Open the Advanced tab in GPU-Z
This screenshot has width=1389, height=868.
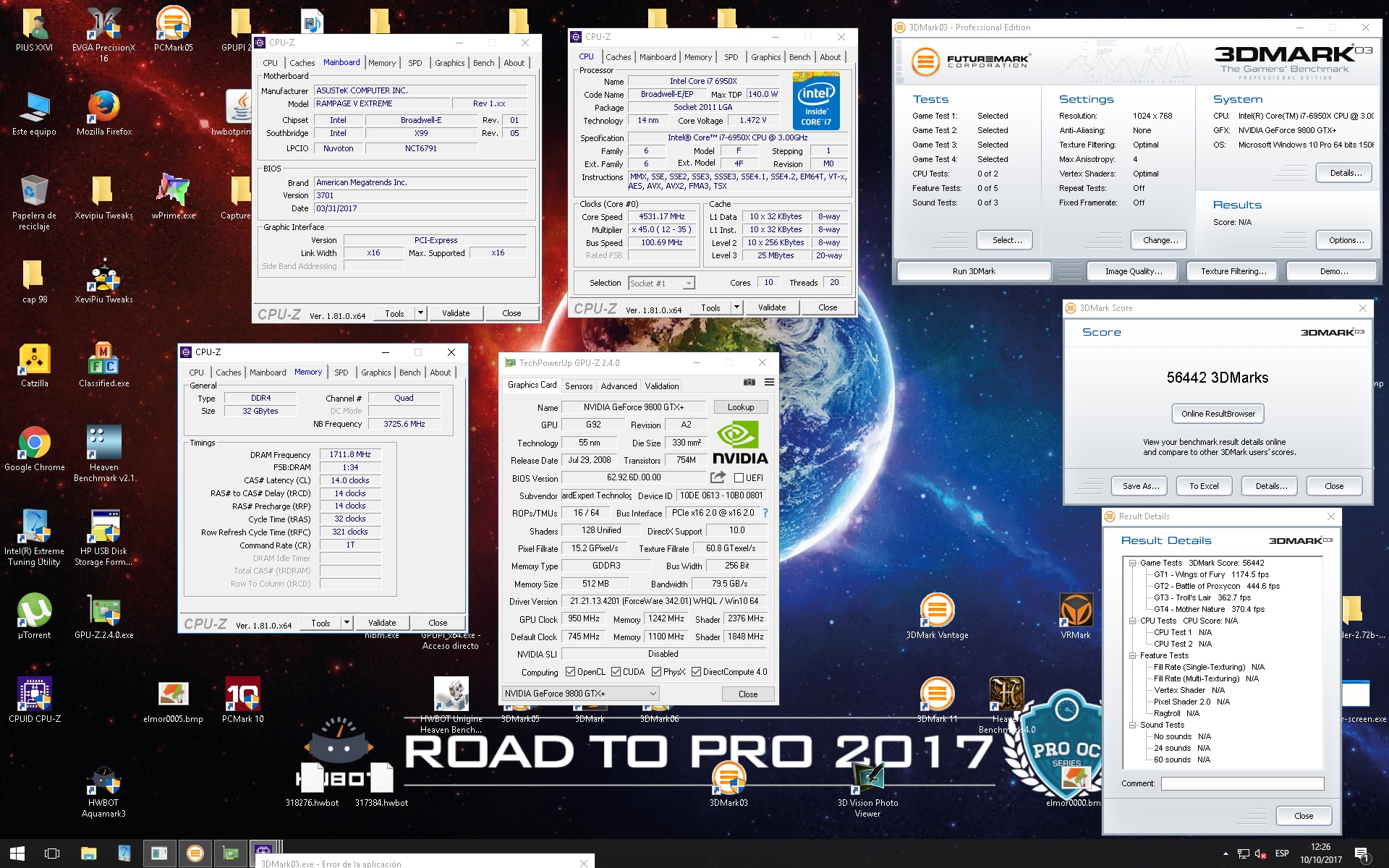pyautogui.click(x=619, y=386)
